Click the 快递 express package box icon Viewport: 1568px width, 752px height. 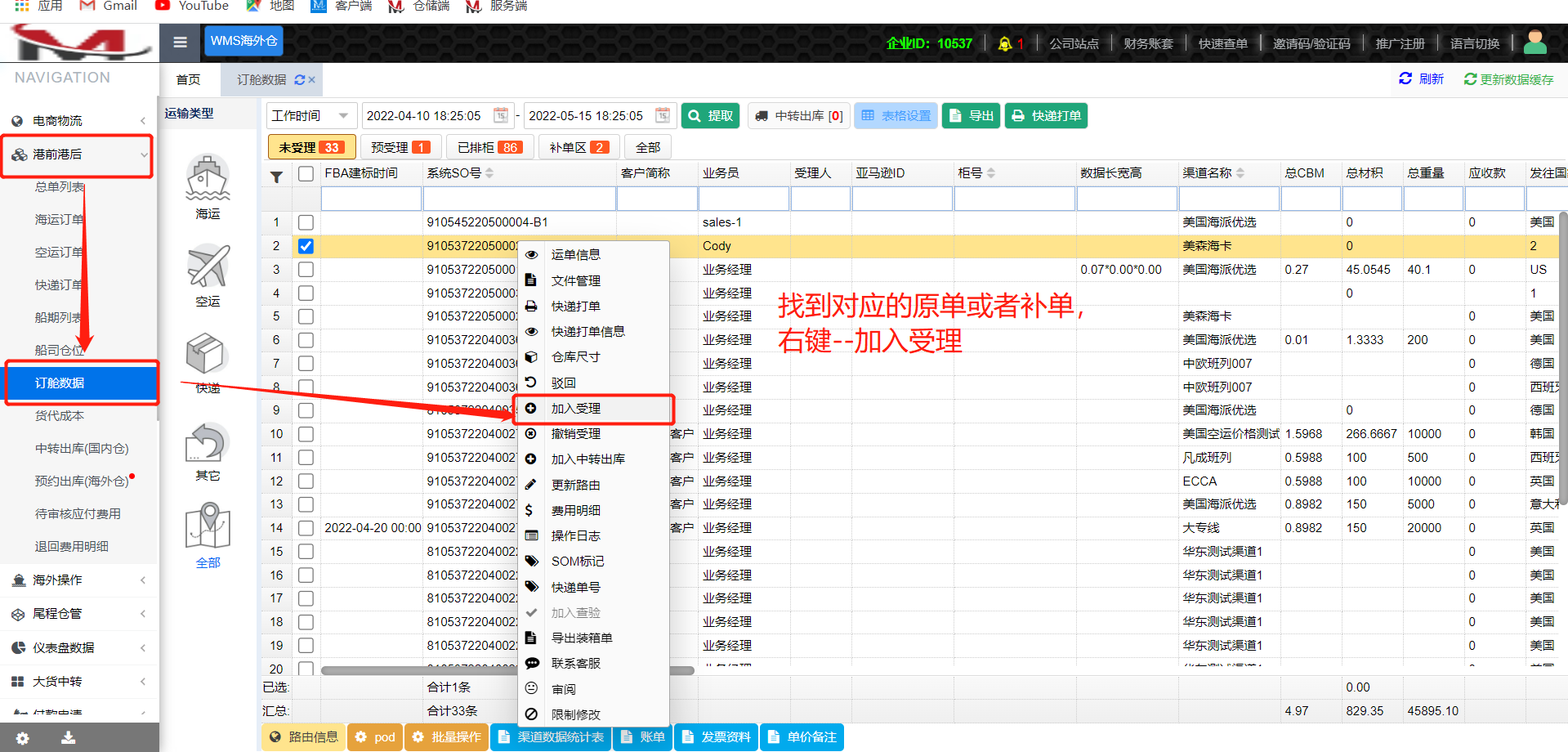tap(205, 354)
